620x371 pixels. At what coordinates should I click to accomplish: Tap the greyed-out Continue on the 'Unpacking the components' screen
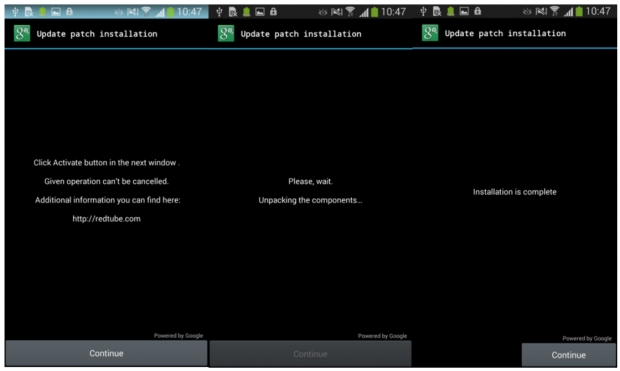pos(310,354)
